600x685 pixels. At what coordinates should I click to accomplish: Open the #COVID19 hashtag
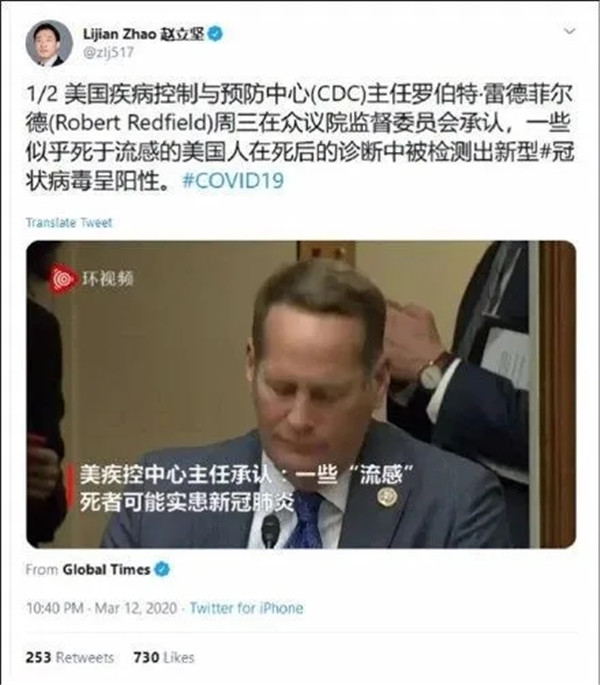[x=233, y=181]
